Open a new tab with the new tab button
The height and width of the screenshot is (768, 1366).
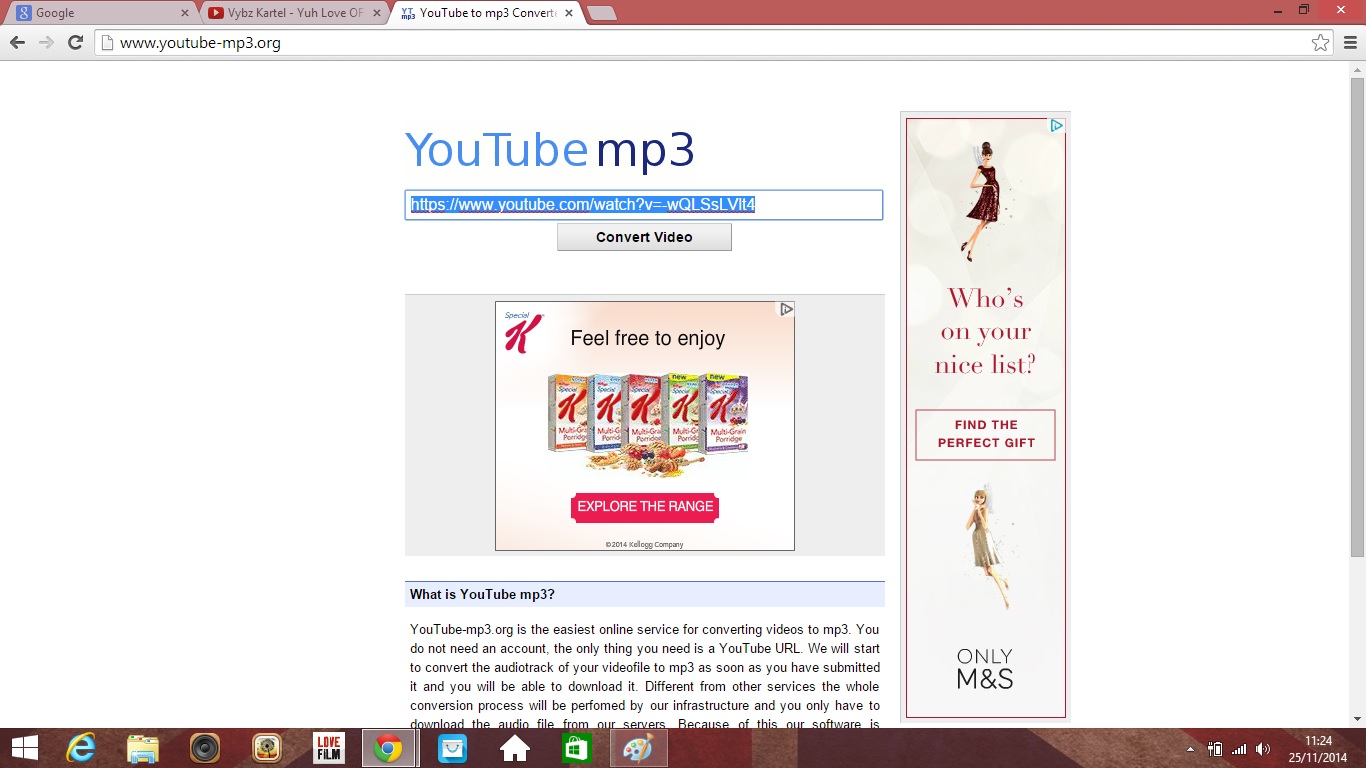602,13
